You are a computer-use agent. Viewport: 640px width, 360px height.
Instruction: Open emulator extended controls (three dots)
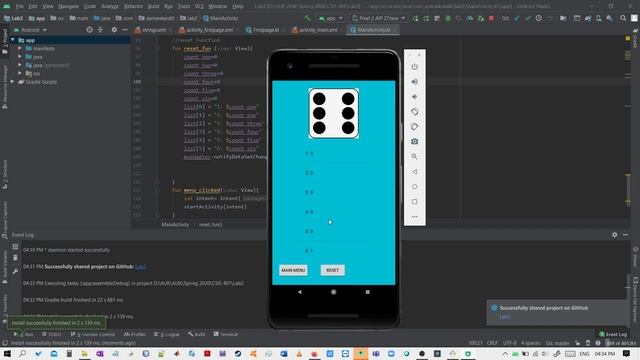pyautogui.click(x=414, y=217)
